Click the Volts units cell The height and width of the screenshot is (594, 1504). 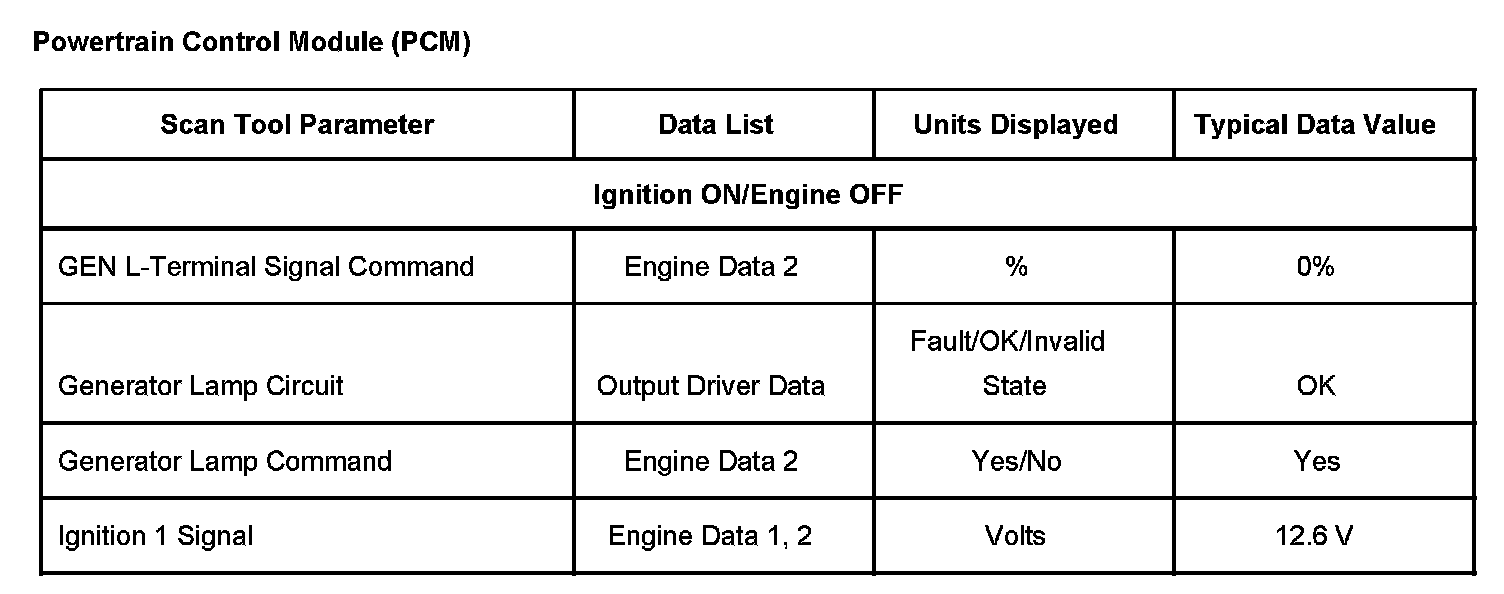click(1015, 536)
